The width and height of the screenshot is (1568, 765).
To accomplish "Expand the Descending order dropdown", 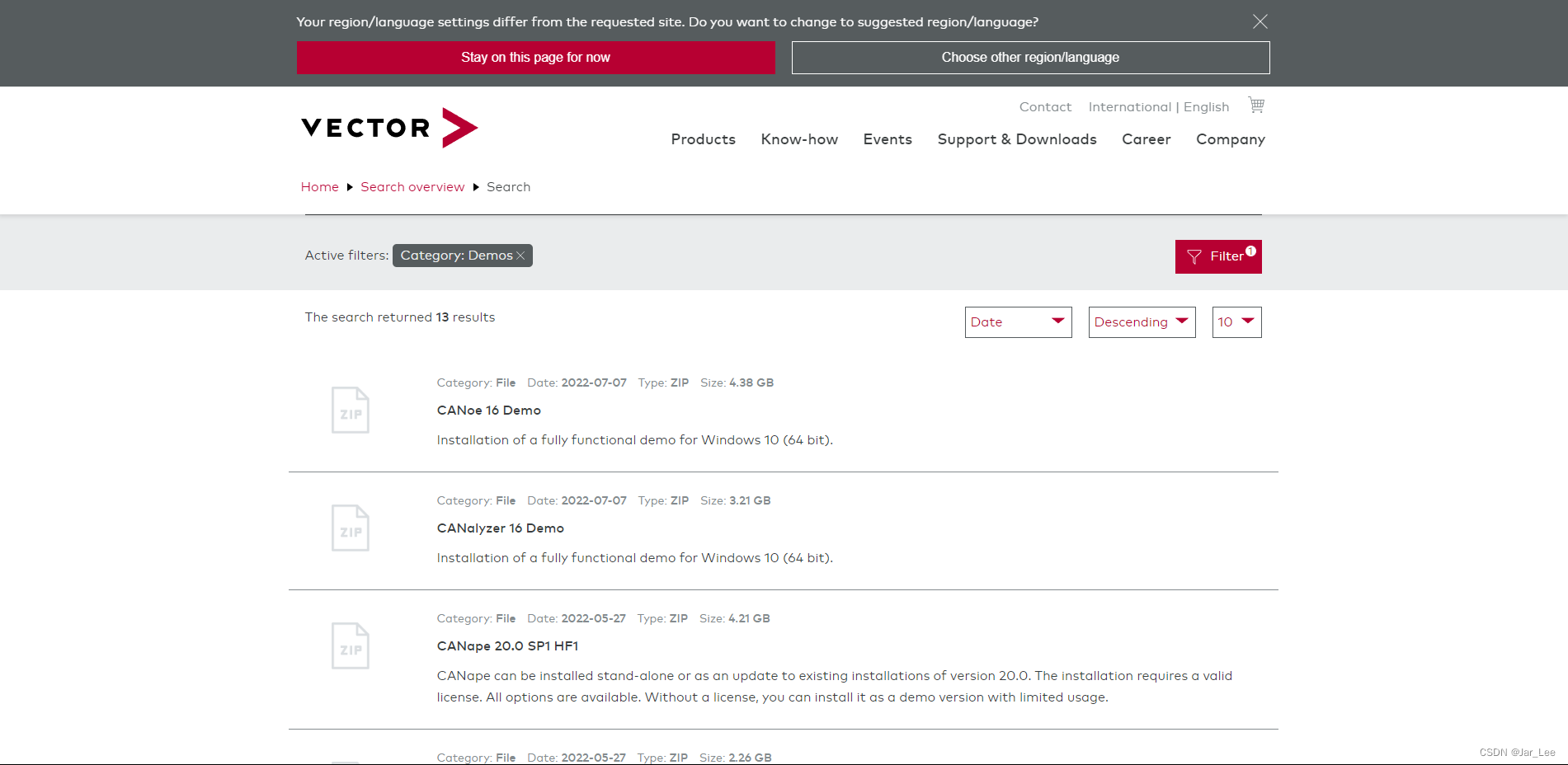I will point(1142,322).
